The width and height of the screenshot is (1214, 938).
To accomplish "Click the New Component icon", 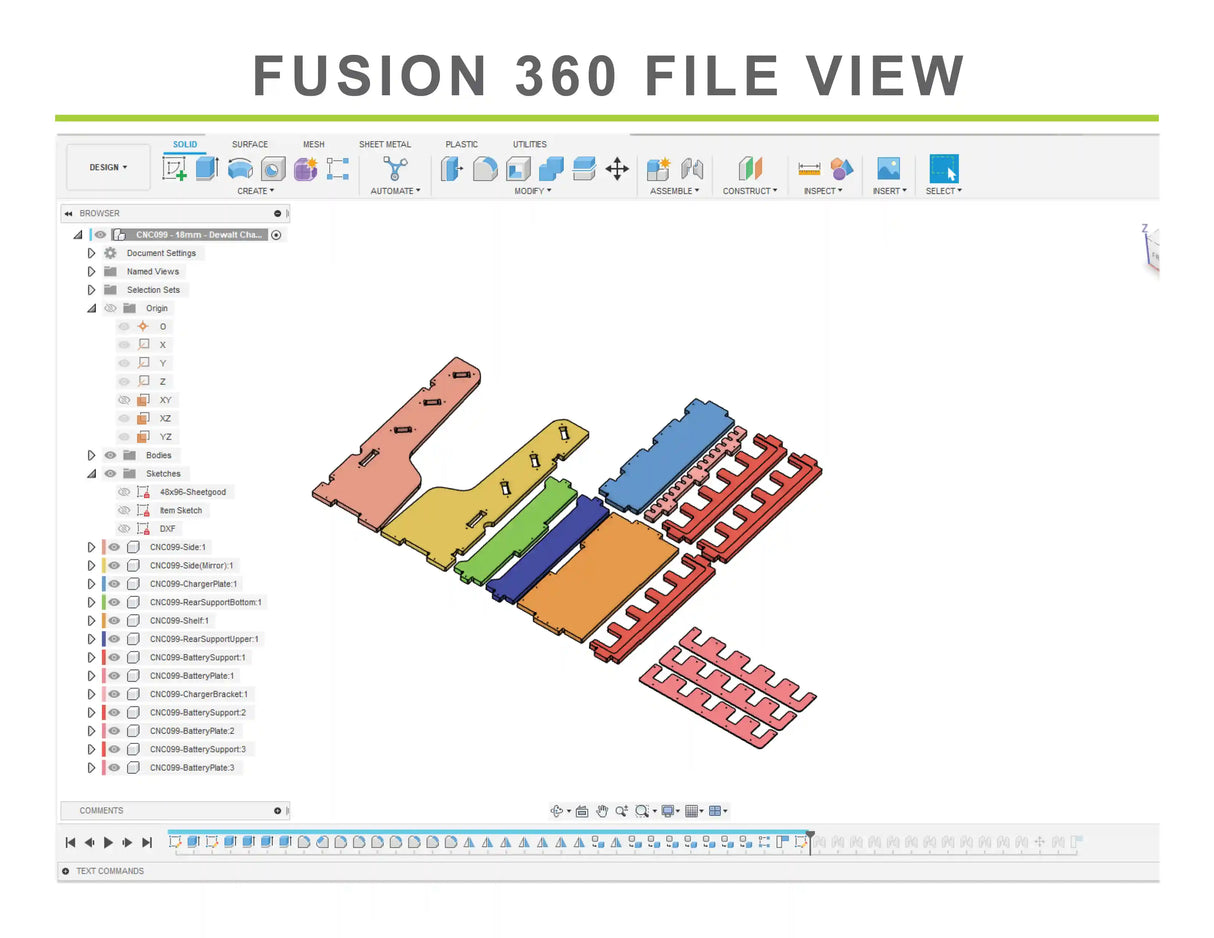I will [x=658, y=168].
